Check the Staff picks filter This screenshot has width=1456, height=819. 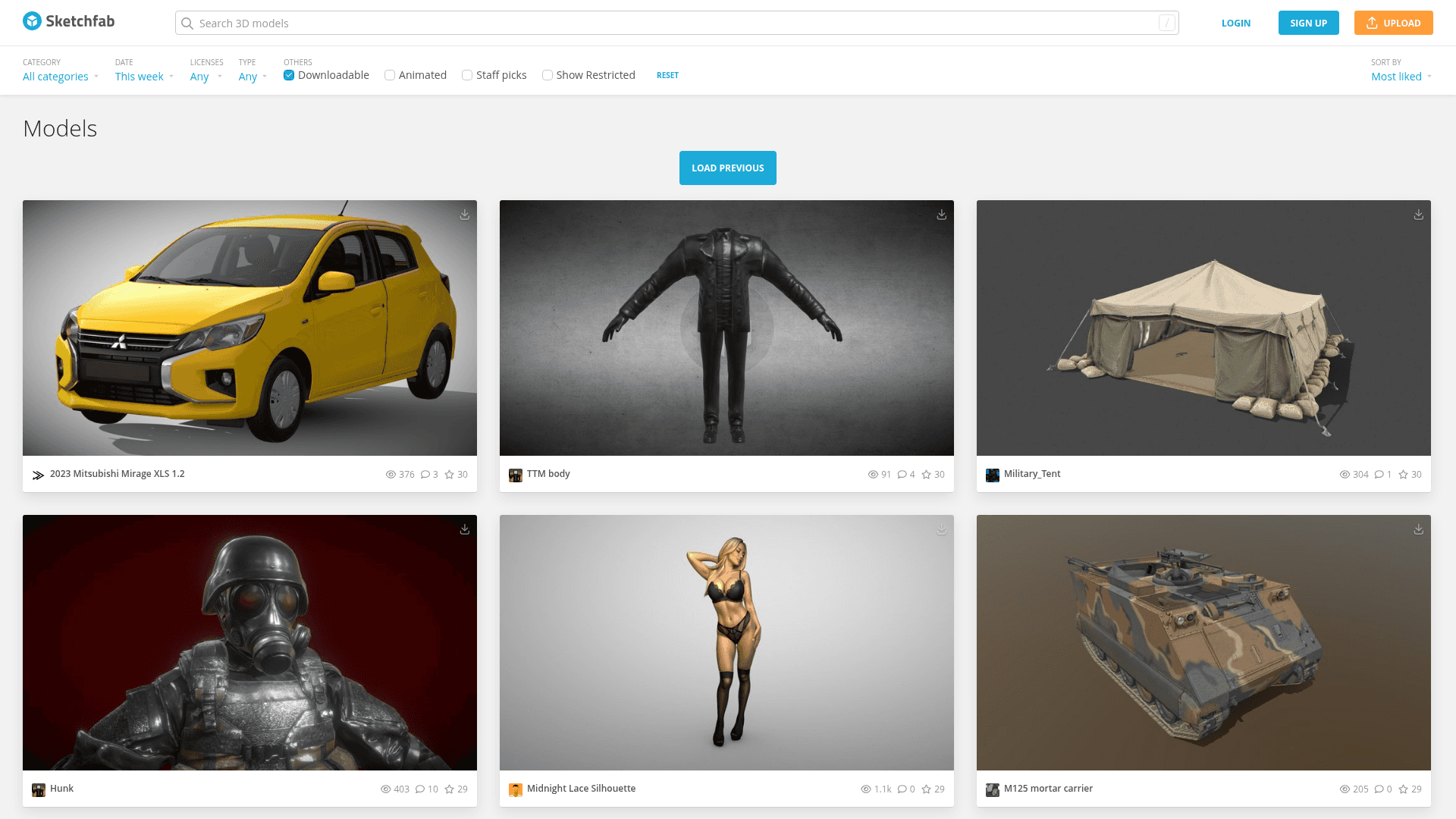pyautogui.click(x=467, y=75)
